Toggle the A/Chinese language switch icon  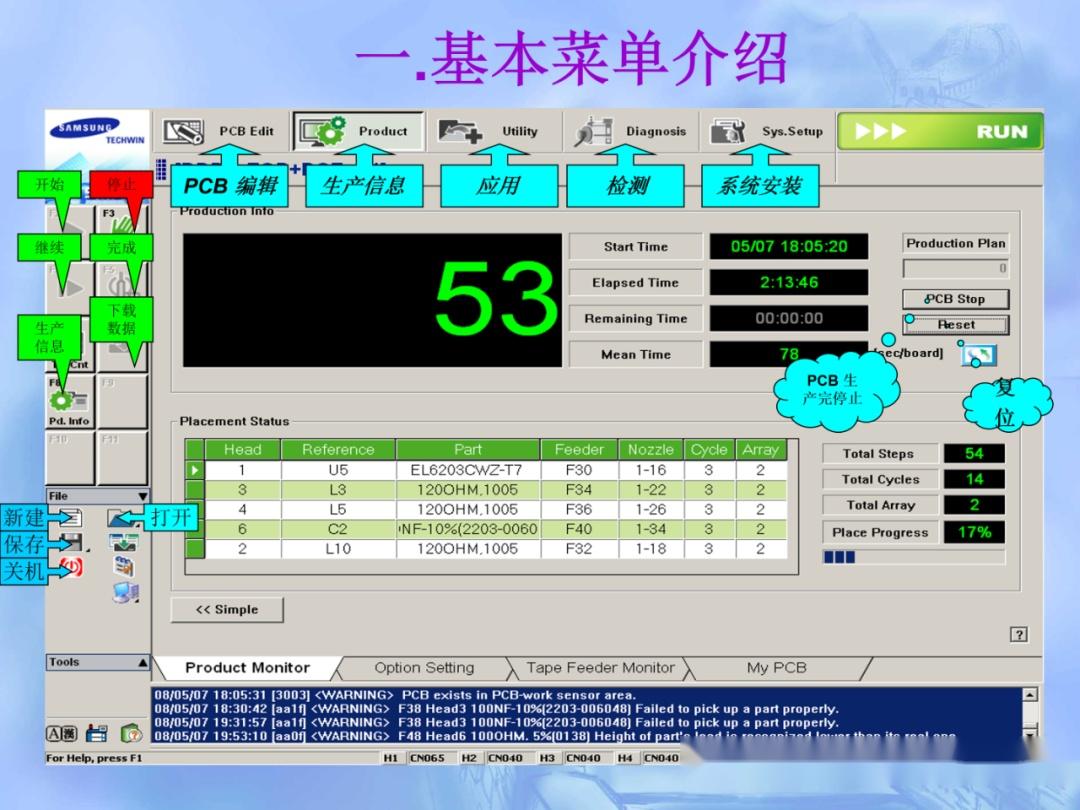pyautogui.click(x=62, y=734)
